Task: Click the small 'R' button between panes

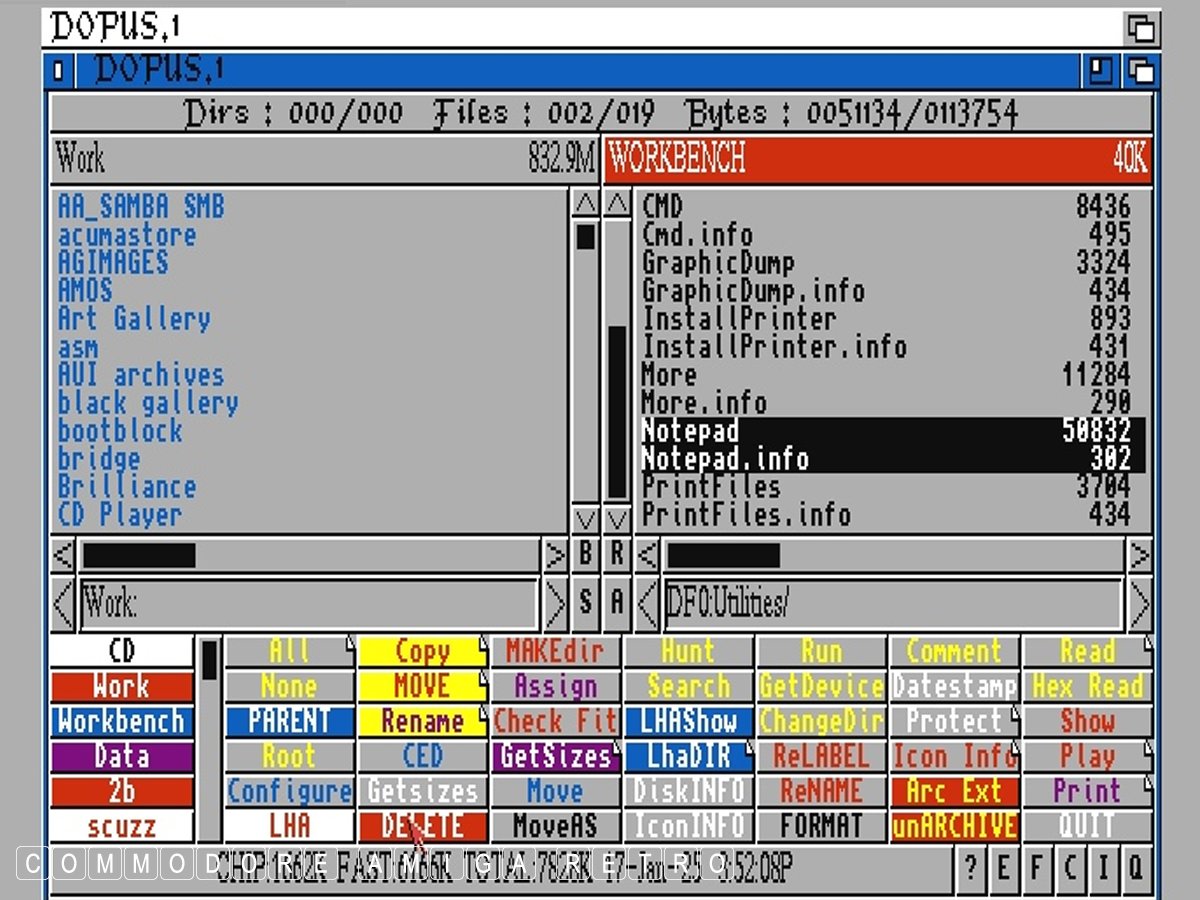Action: (x=617, y=553)
